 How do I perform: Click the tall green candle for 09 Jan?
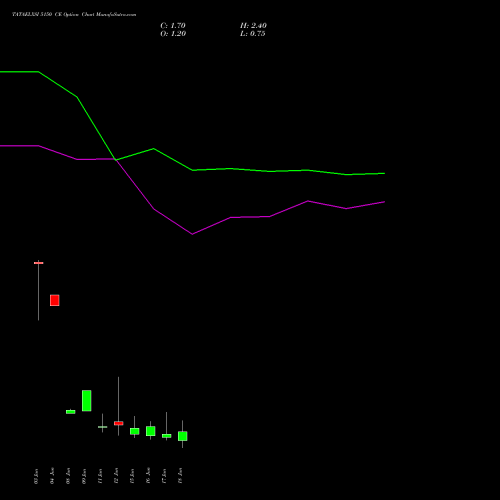tap(87, 401)
